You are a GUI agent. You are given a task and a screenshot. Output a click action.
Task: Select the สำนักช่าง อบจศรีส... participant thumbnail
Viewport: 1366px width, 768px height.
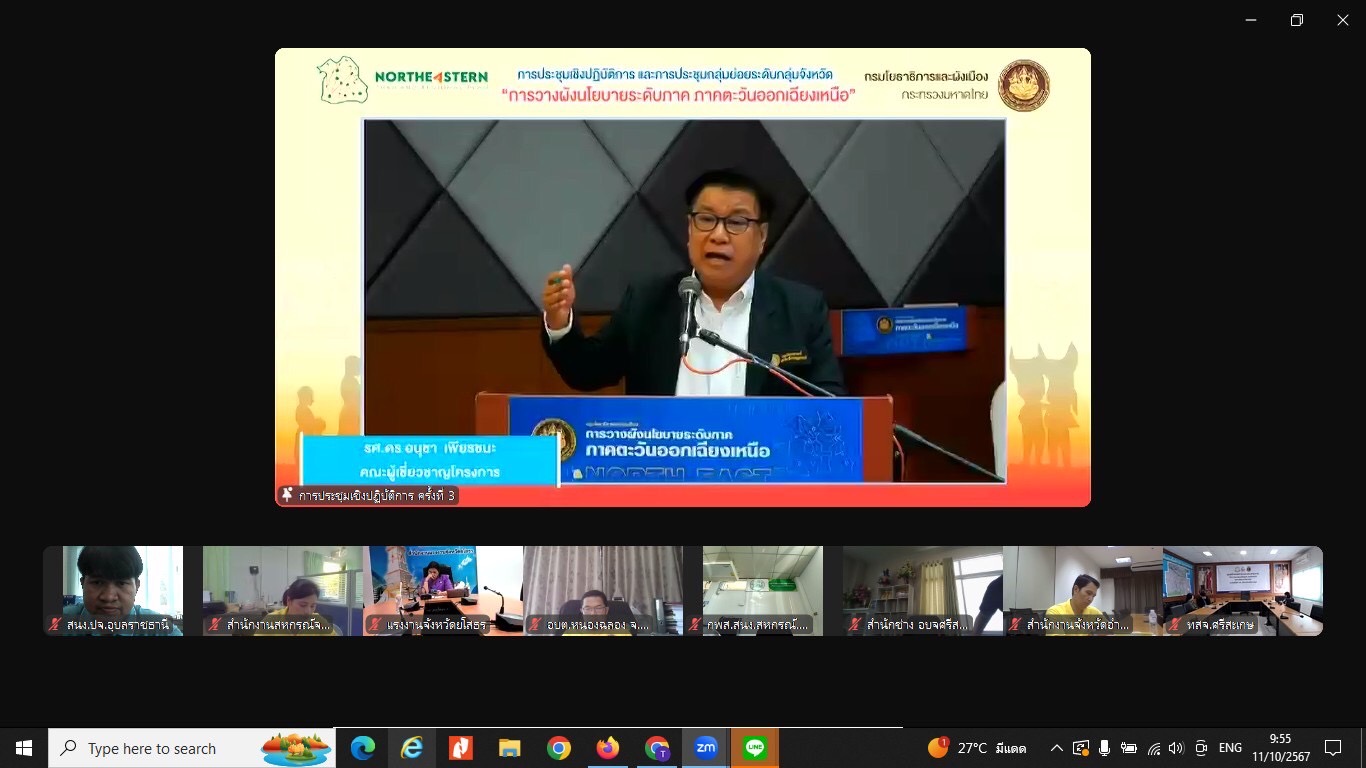(923, 591)
